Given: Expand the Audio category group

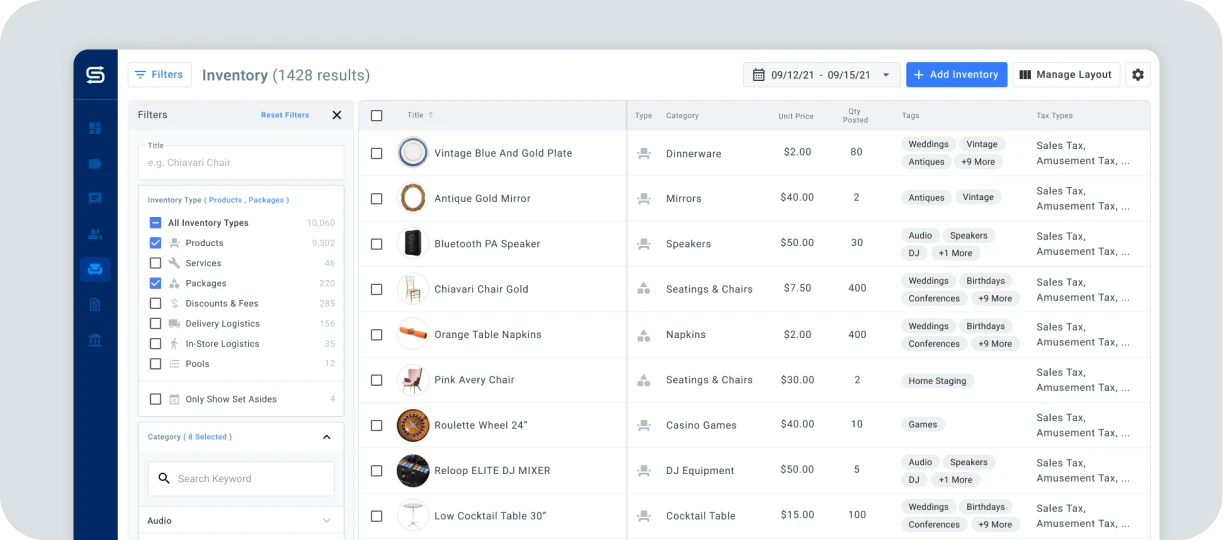Looking at the screenshot, I should (x=326, y=521).
